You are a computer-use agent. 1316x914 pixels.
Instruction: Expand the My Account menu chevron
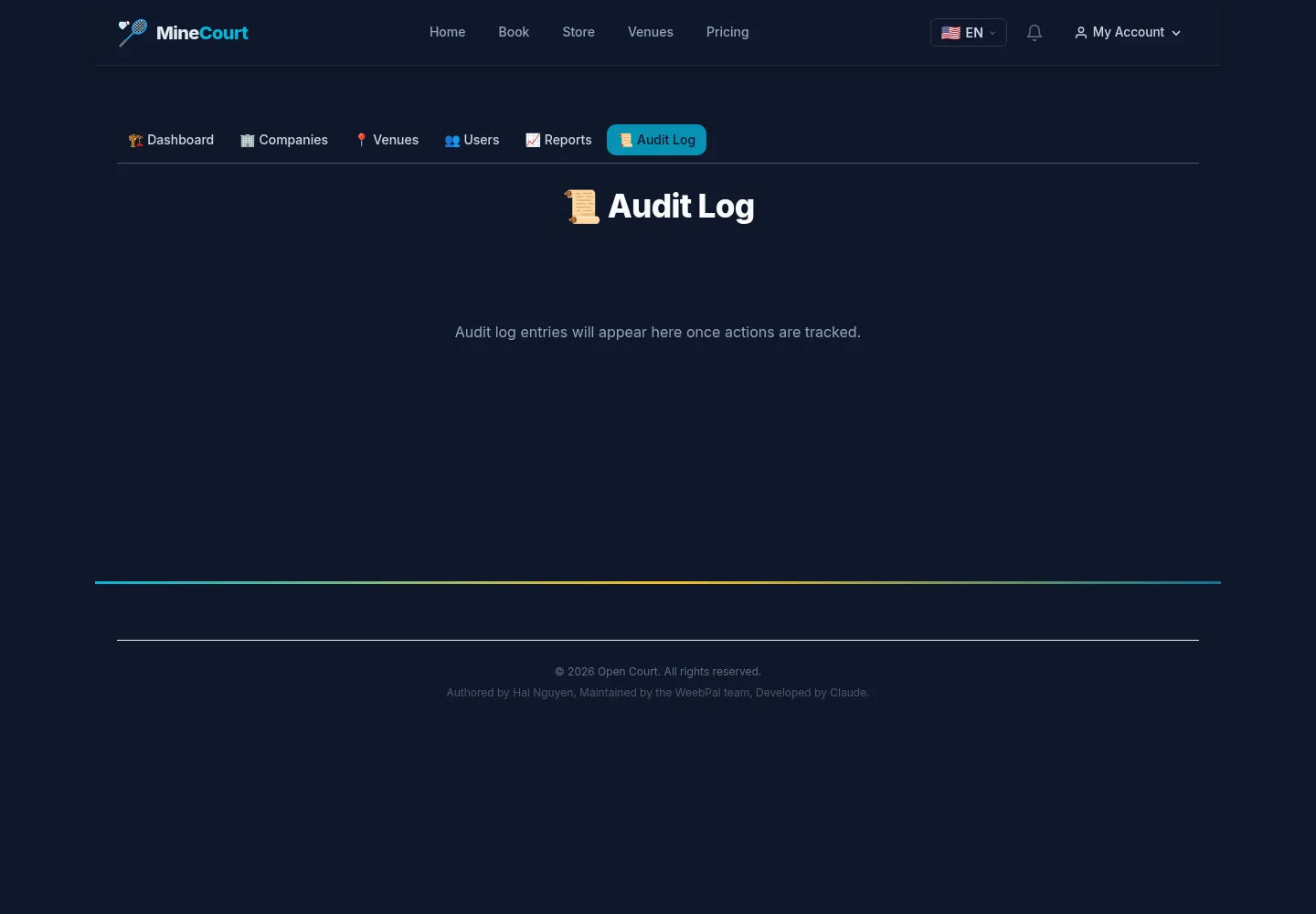point(1176,33)
